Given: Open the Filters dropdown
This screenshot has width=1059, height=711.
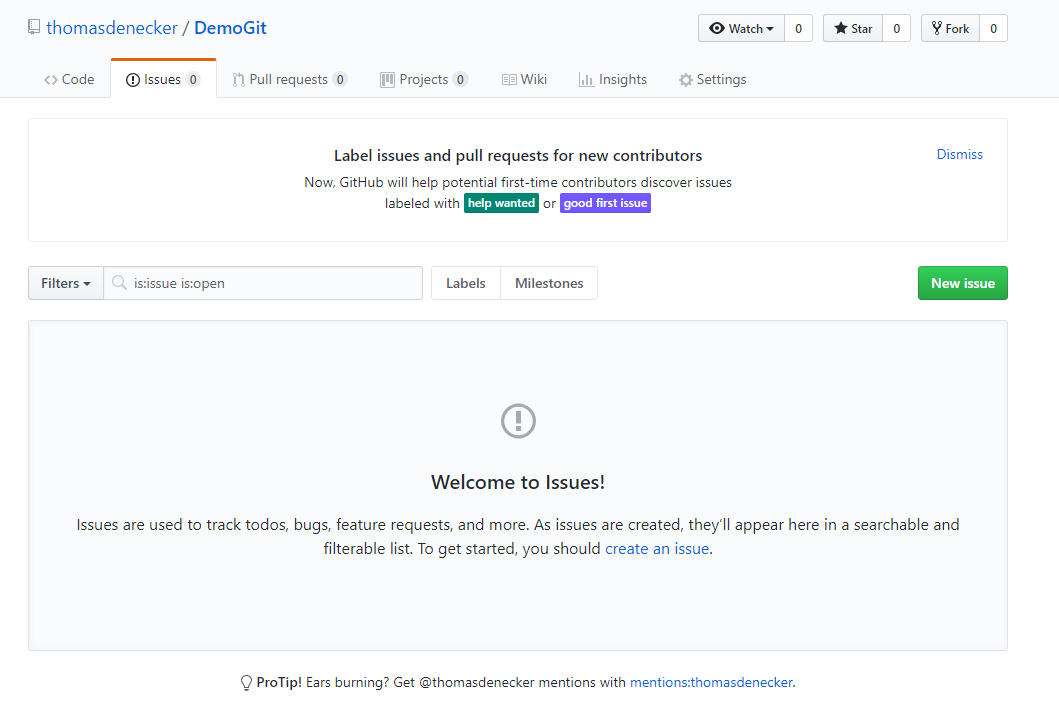Looking at the screenshot, I should (x=66, y=283).
